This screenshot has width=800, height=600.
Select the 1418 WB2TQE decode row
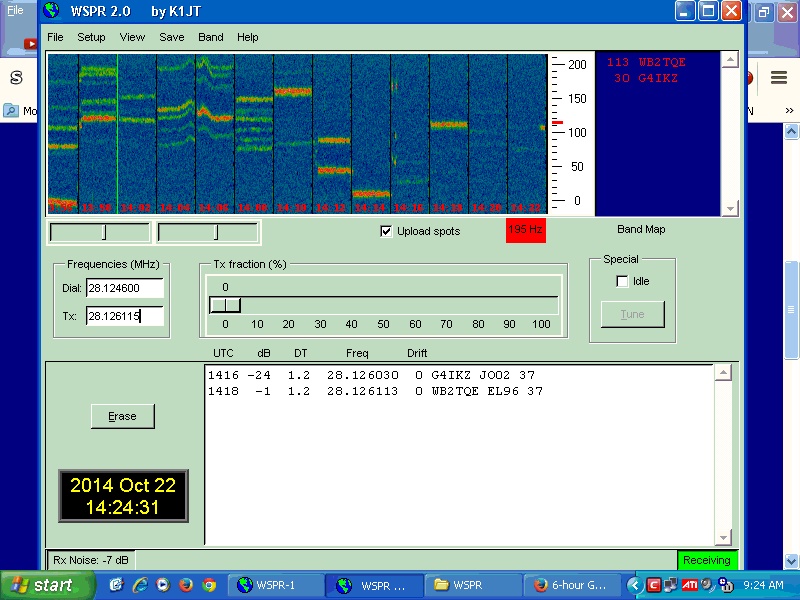coord(375,391)
